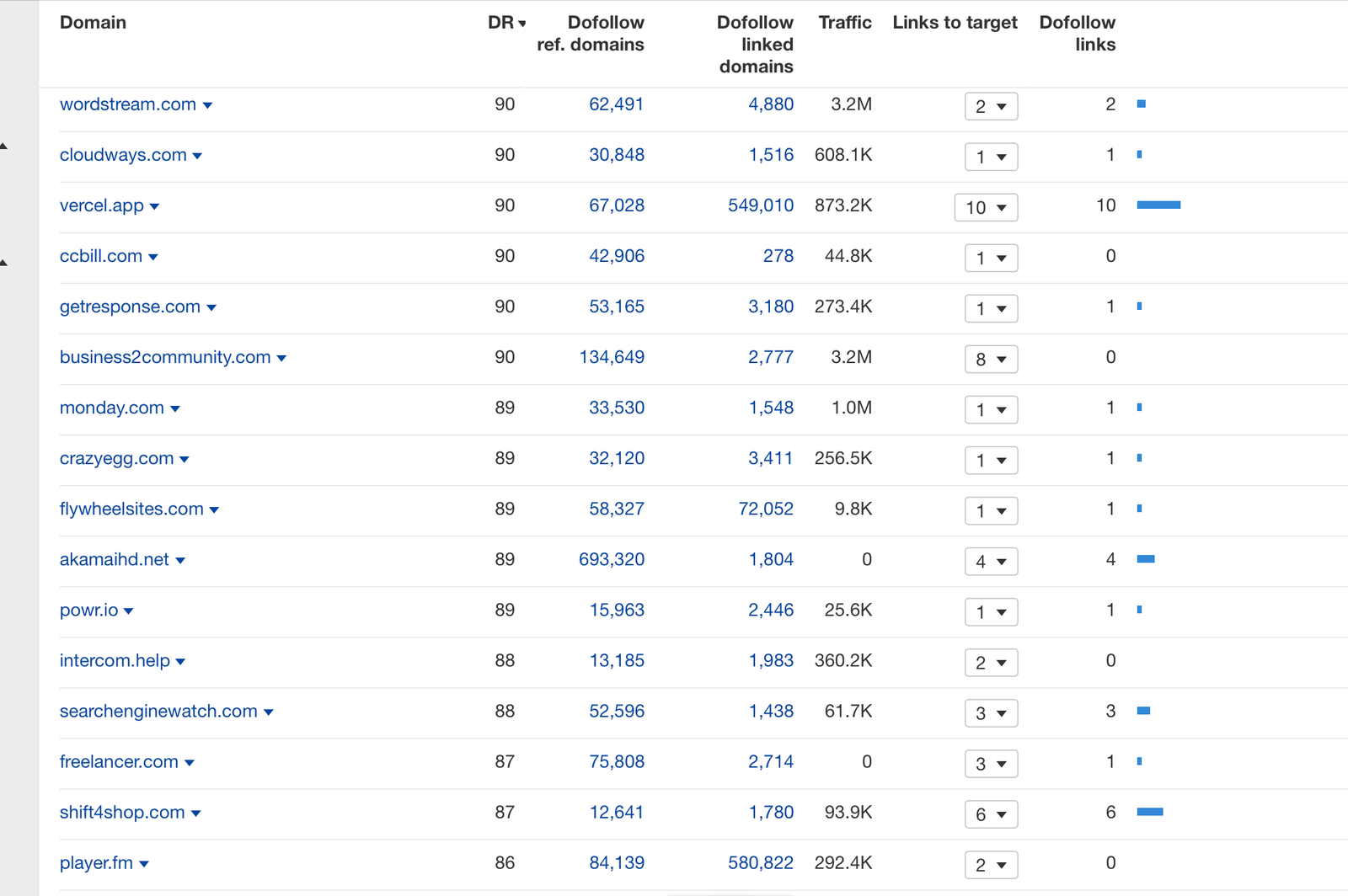1348x896 pixels.
Task: Expand freelancer.com domain caret
Action: [x=190, y=762]
